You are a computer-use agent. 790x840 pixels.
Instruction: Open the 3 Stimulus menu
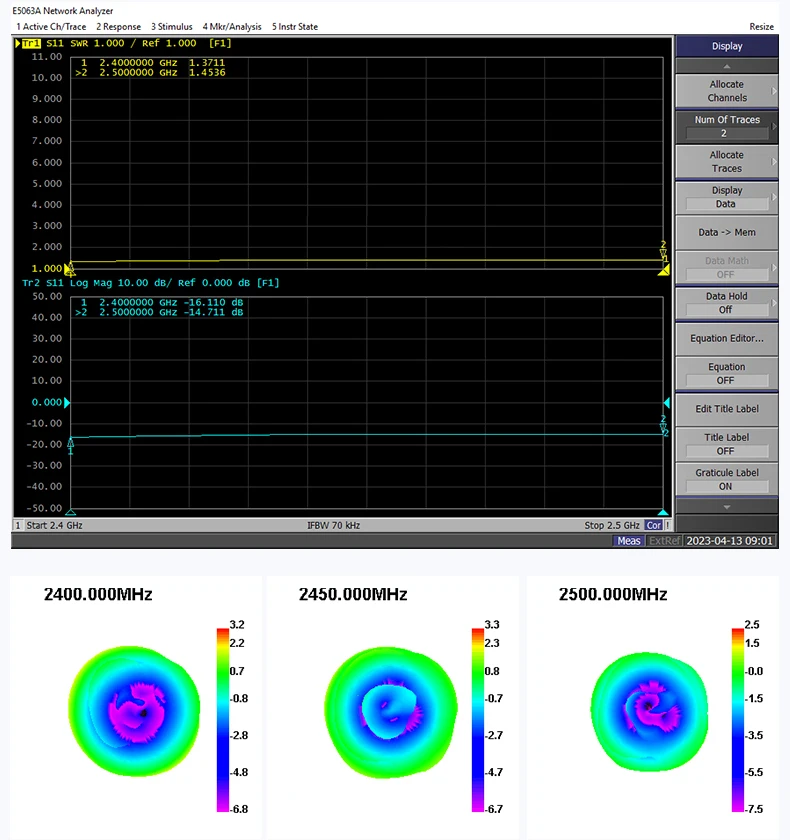[x=171, y=27]
